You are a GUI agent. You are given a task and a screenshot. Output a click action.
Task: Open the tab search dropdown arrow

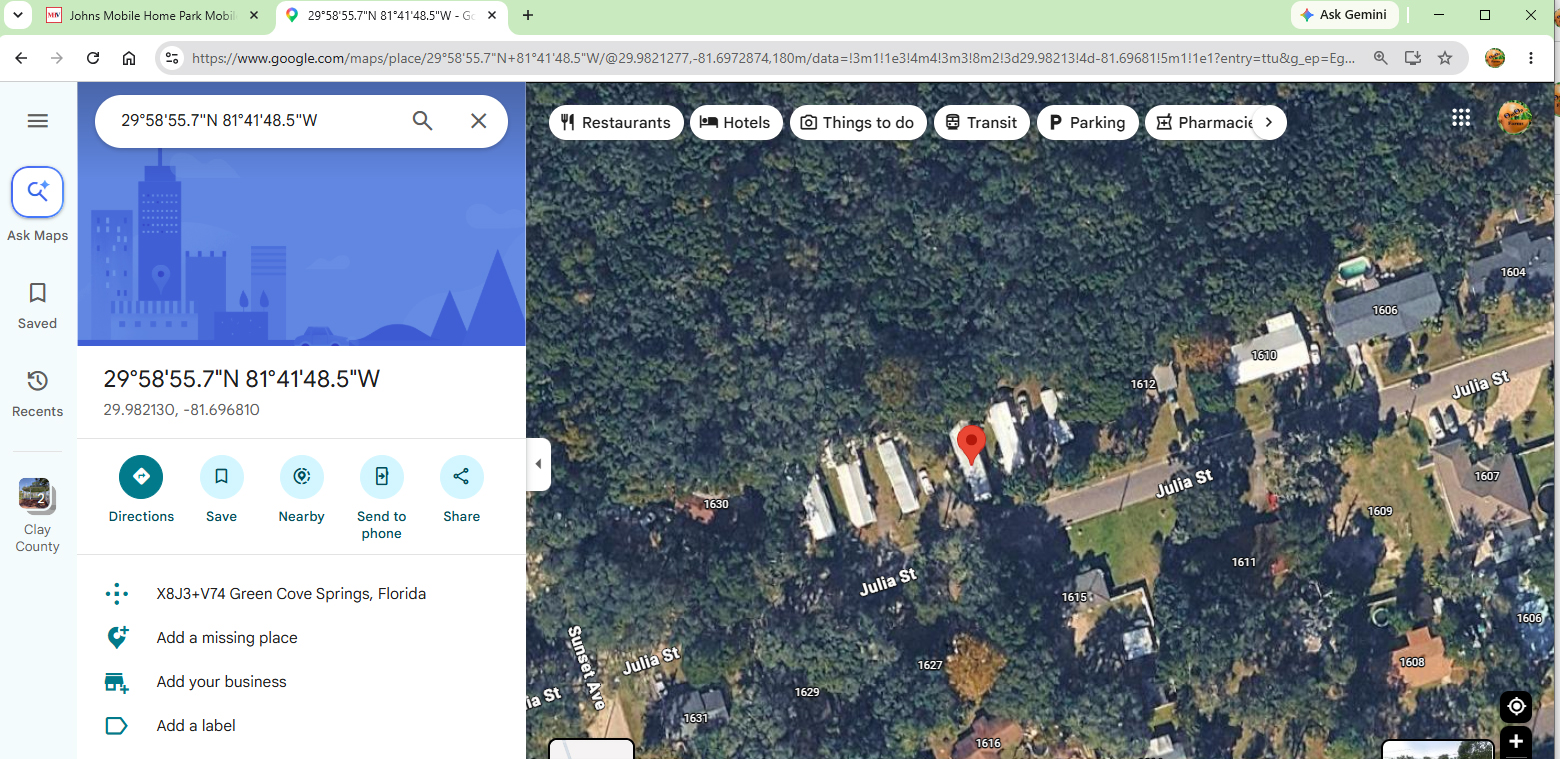pyautogui.click(x=16, y=15)
